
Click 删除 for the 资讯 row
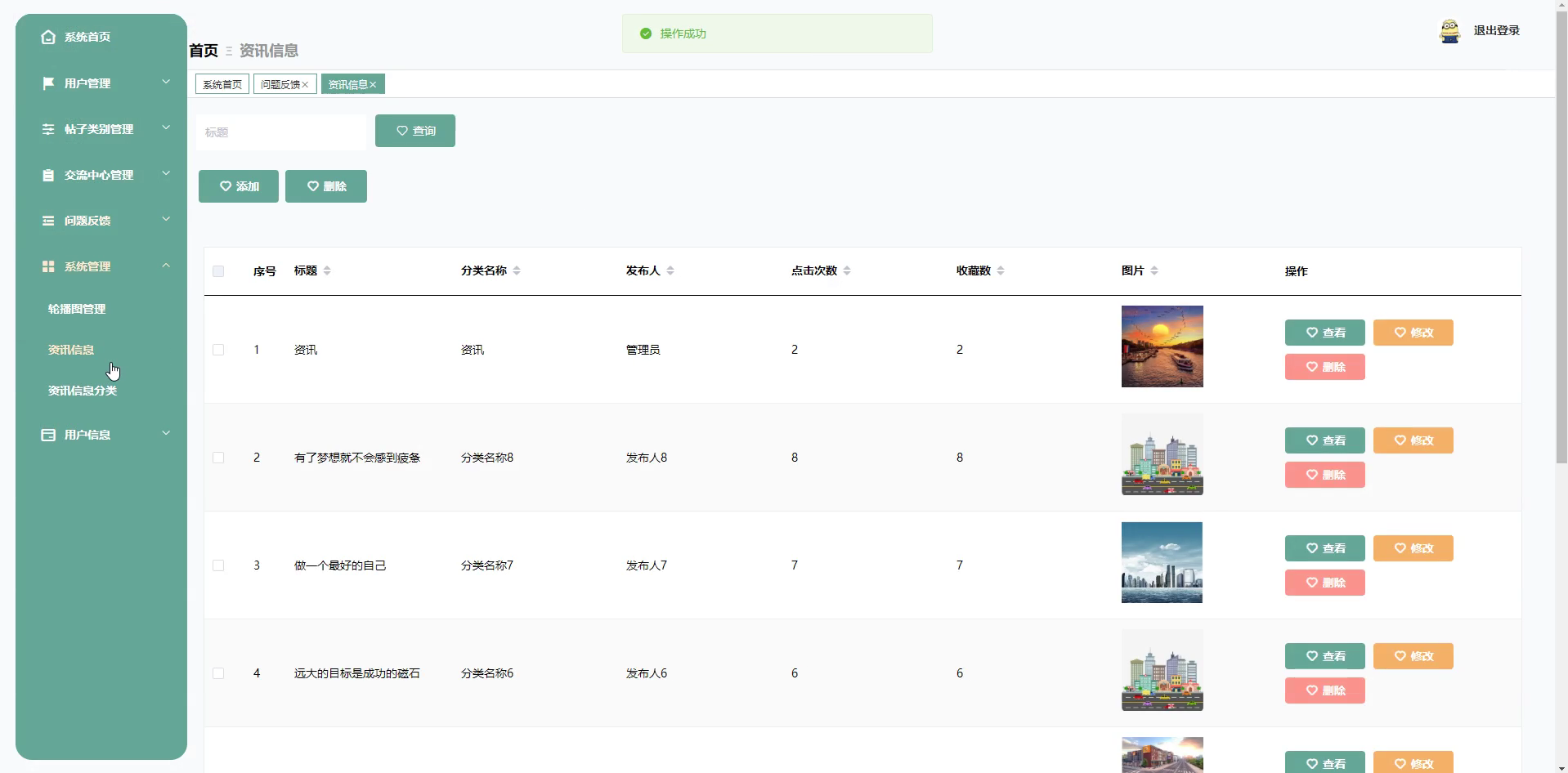1325,367
